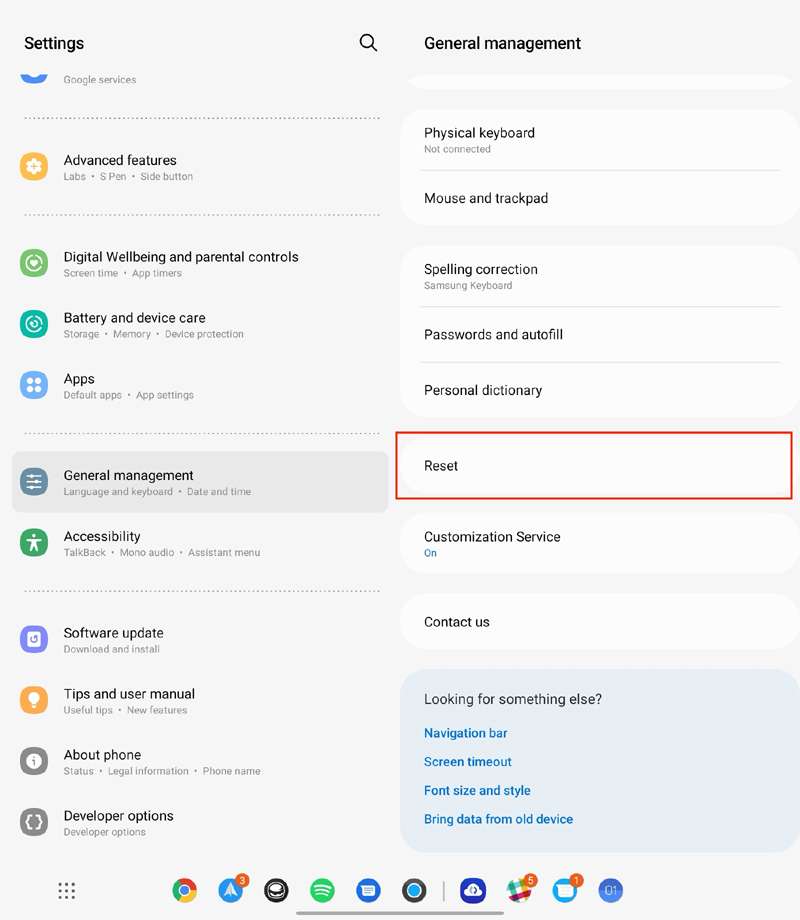Launch Spotify from the taskbar
The image size is (800, 920).
click(x=322, y=890)
